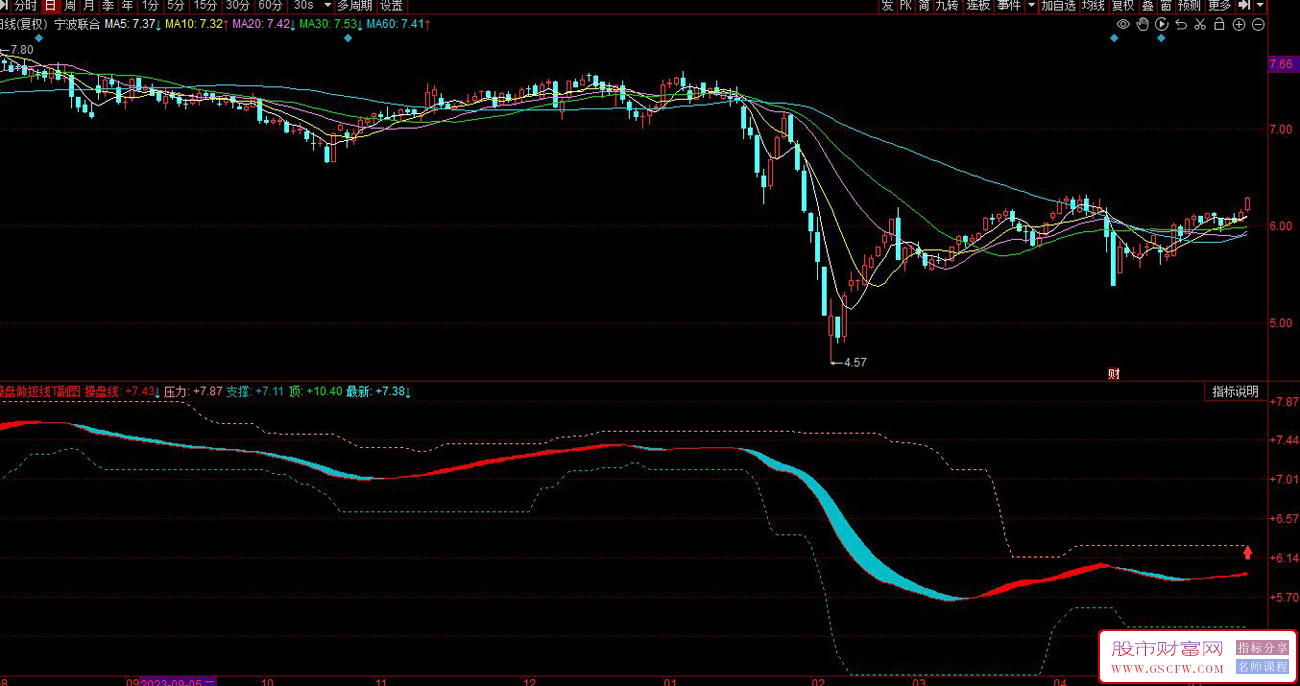Select the 季 quarterly period tab
The width and height of the screenshot is (1300, 686).
108,5
